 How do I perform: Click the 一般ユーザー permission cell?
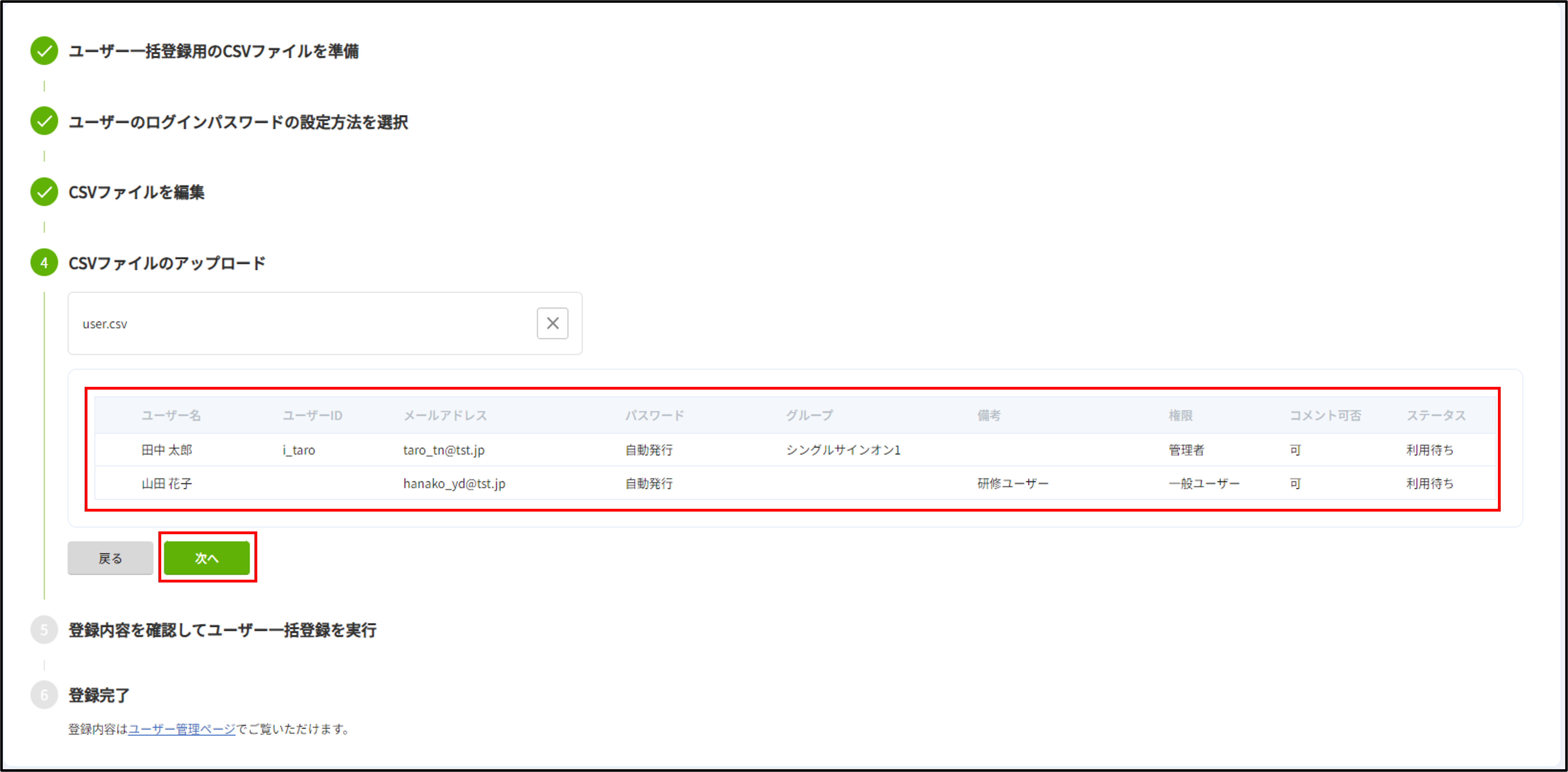coord(1204,484)
